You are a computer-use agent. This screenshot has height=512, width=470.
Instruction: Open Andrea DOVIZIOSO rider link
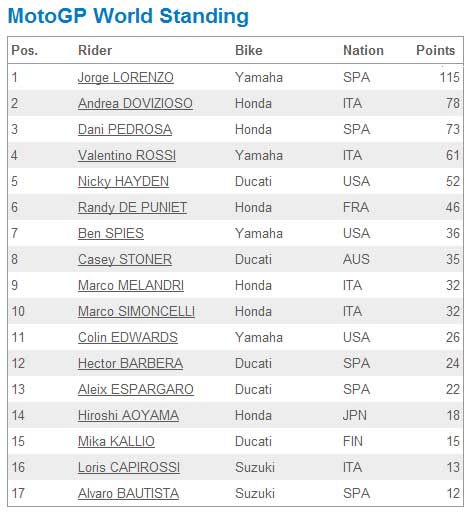(x=135, y=103)
